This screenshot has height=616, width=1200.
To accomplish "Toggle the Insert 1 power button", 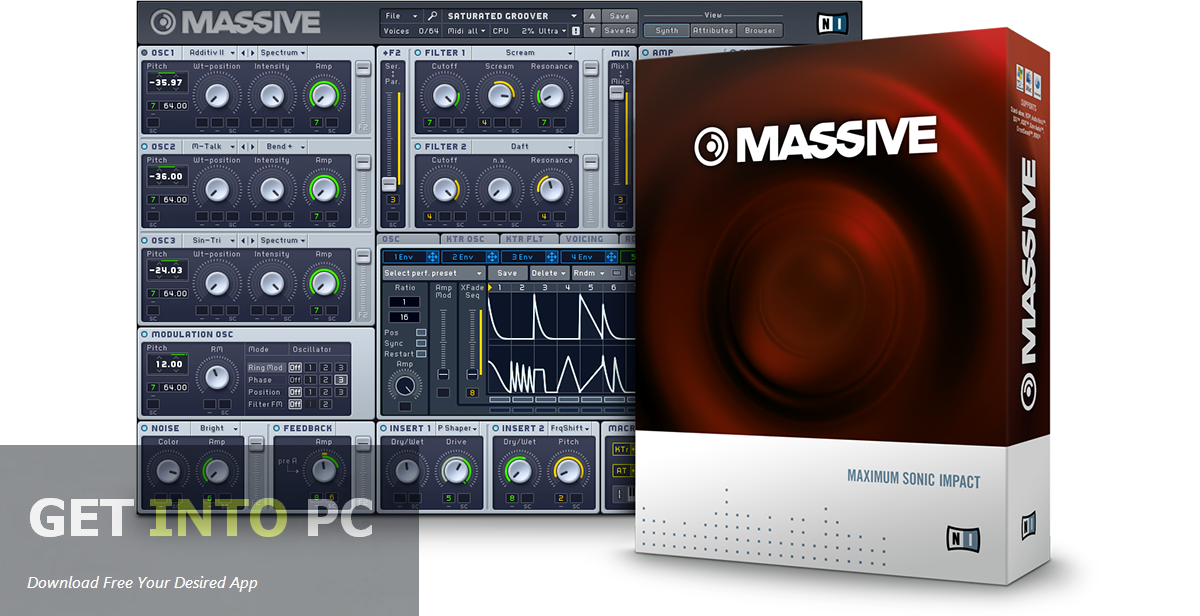I will click(384, 428).
